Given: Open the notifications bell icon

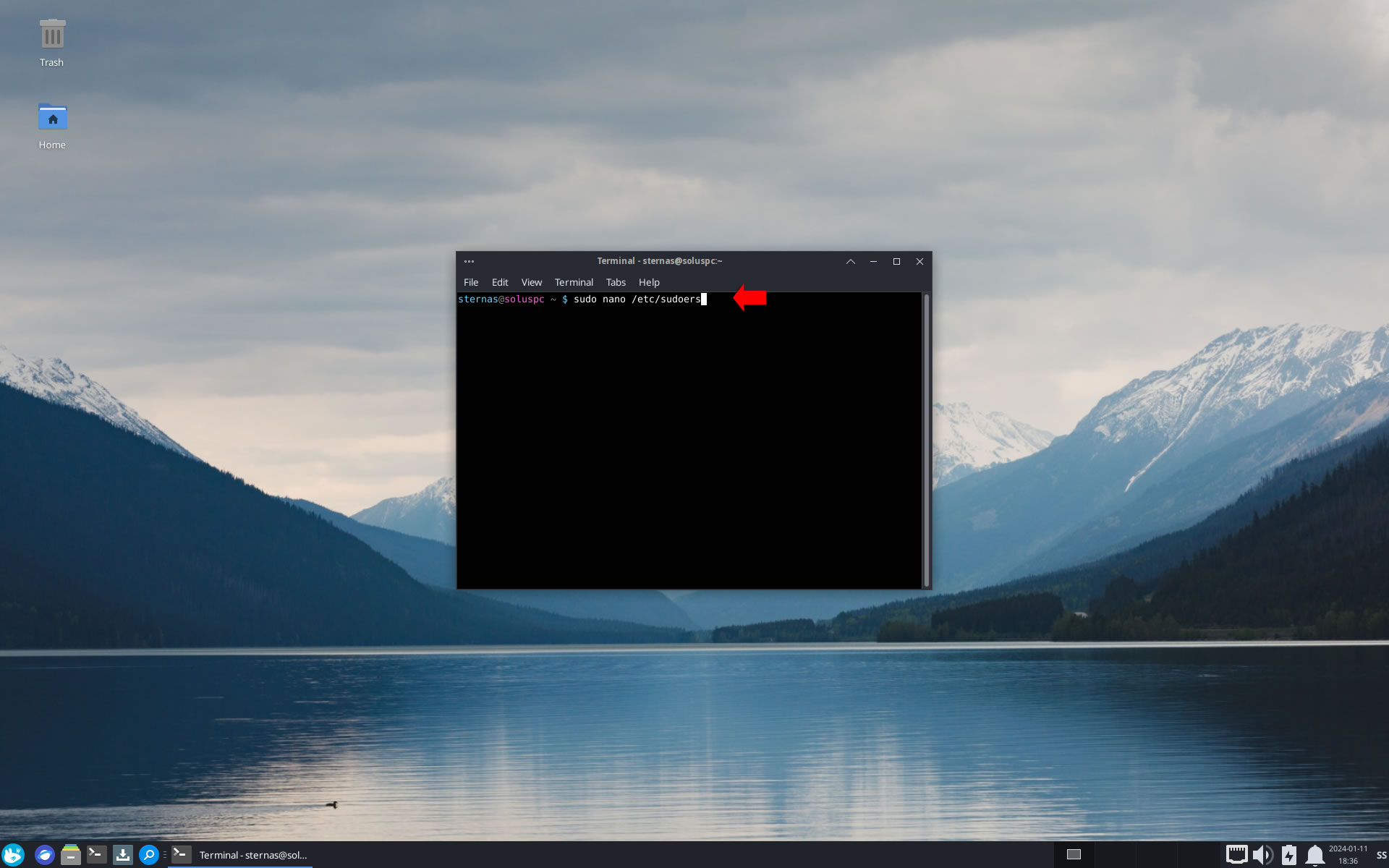Looking at the screenshot, I should click(x=1315, y=855).
